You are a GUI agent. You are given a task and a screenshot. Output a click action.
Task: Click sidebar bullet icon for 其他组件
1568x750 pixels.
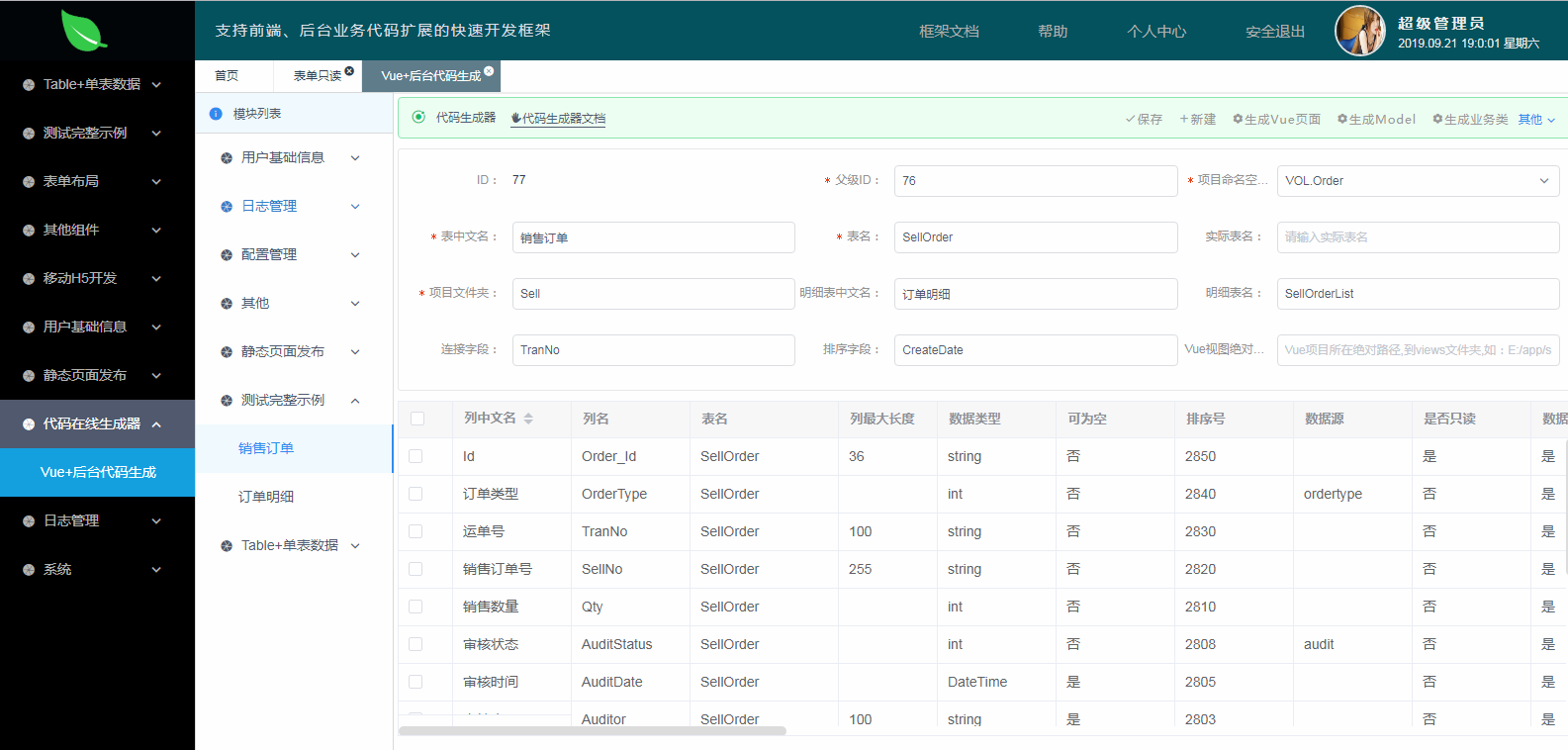[x=29, y=231]
